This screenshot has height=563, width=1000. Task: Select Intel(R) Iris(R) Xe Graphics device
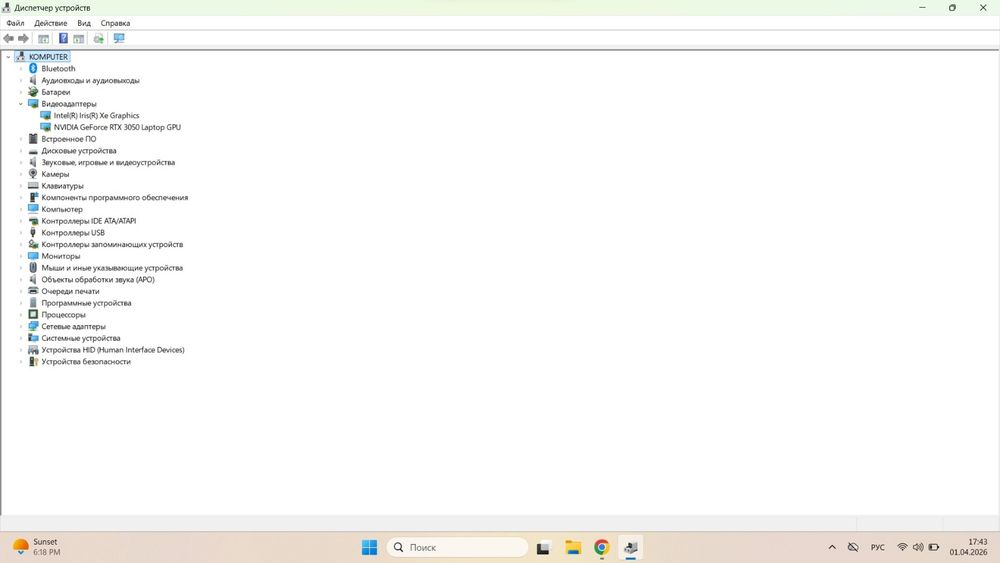(96, 115)
